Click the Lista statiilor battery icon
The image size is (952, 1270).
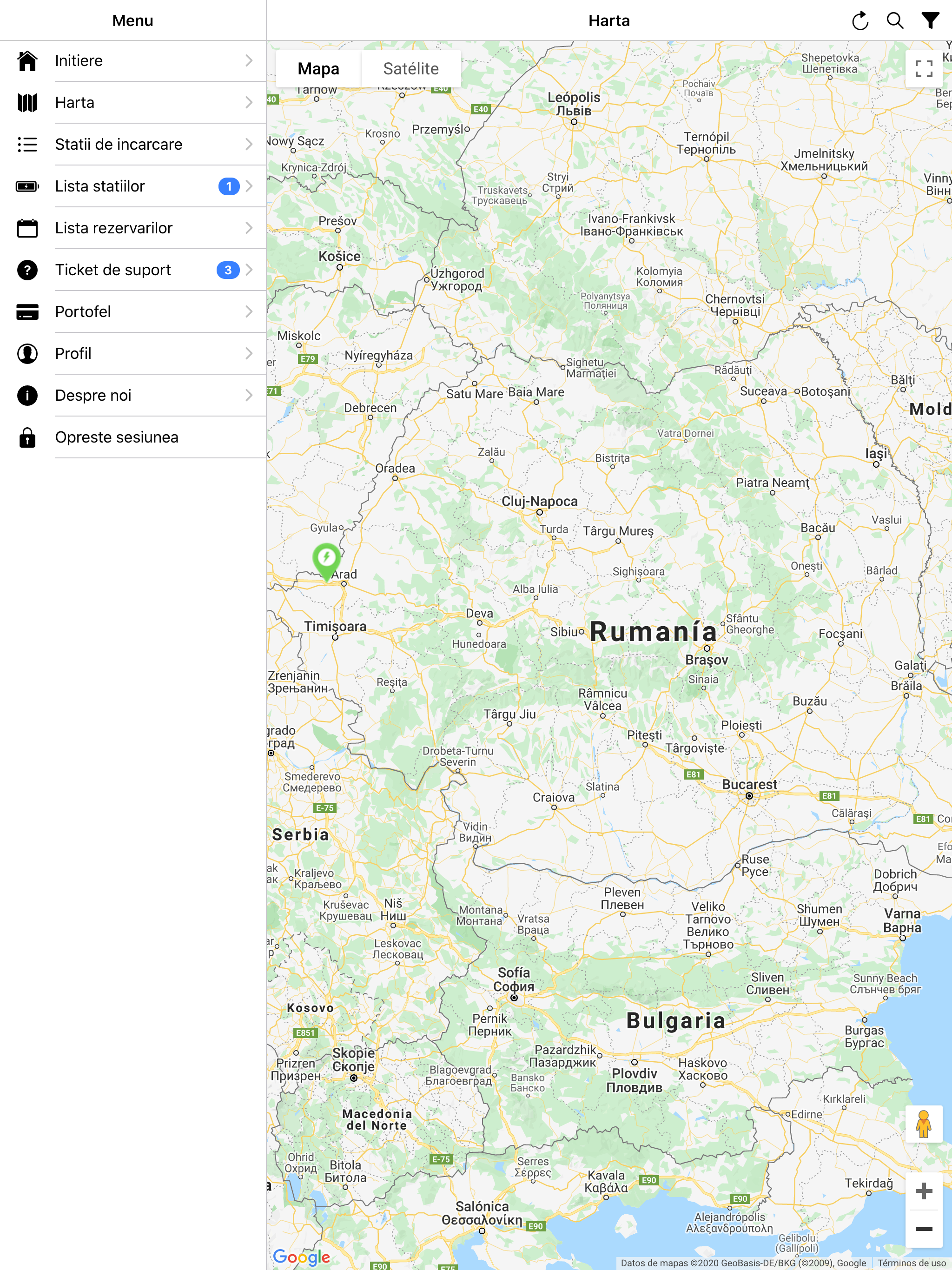tap(27, 186)
